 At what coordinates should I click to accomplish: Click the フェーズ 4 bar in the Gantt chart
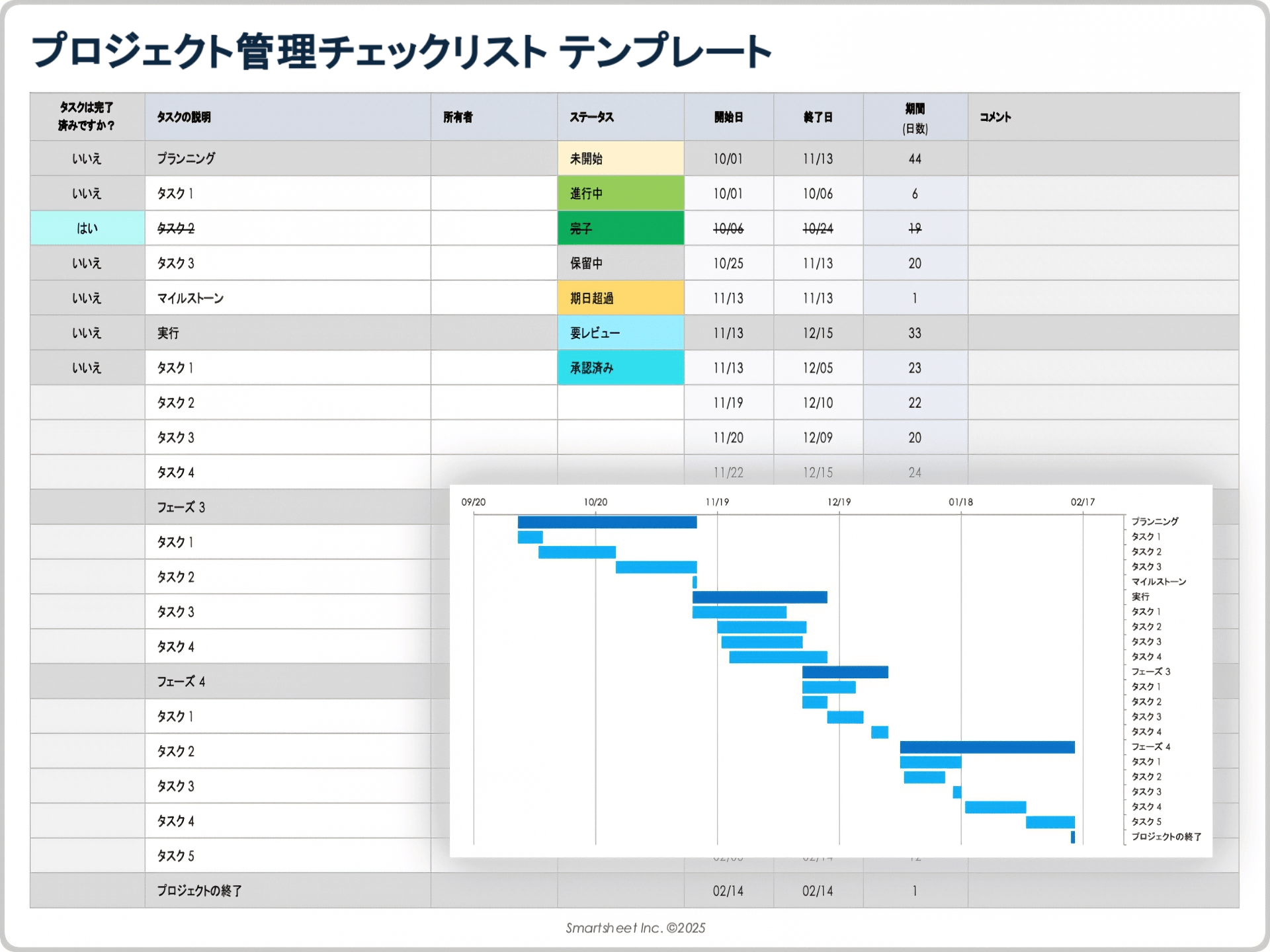[986, 747]
